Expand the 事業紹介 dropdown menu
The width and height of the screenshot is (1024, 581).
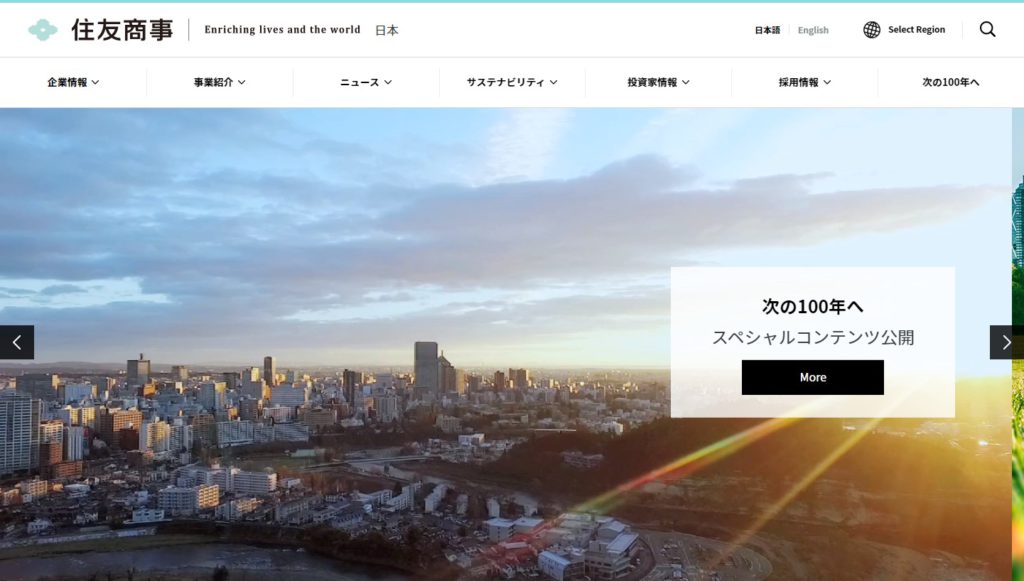tap(219, 82)
